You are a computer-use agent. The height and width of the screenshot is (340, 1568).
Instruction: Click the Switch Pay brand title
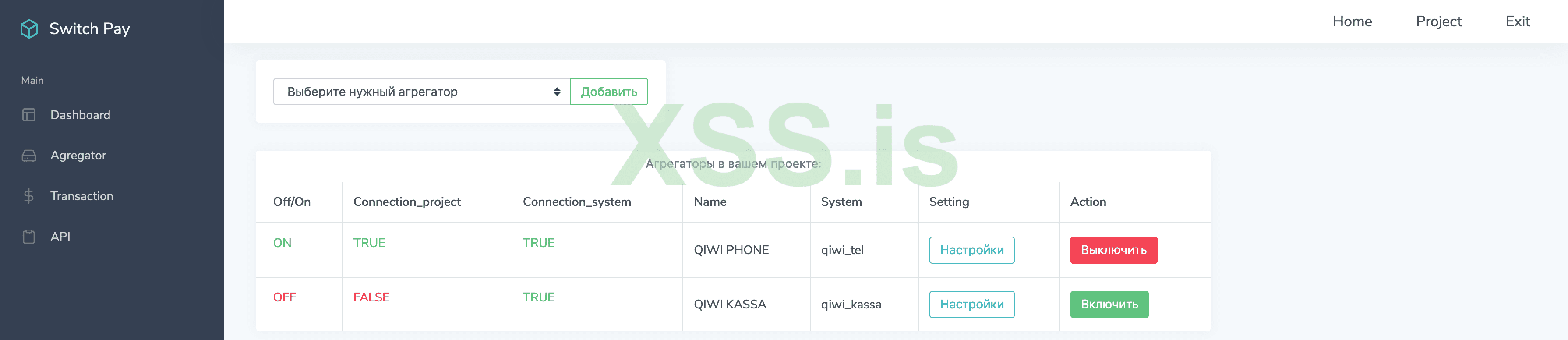[x=89, y=28]
